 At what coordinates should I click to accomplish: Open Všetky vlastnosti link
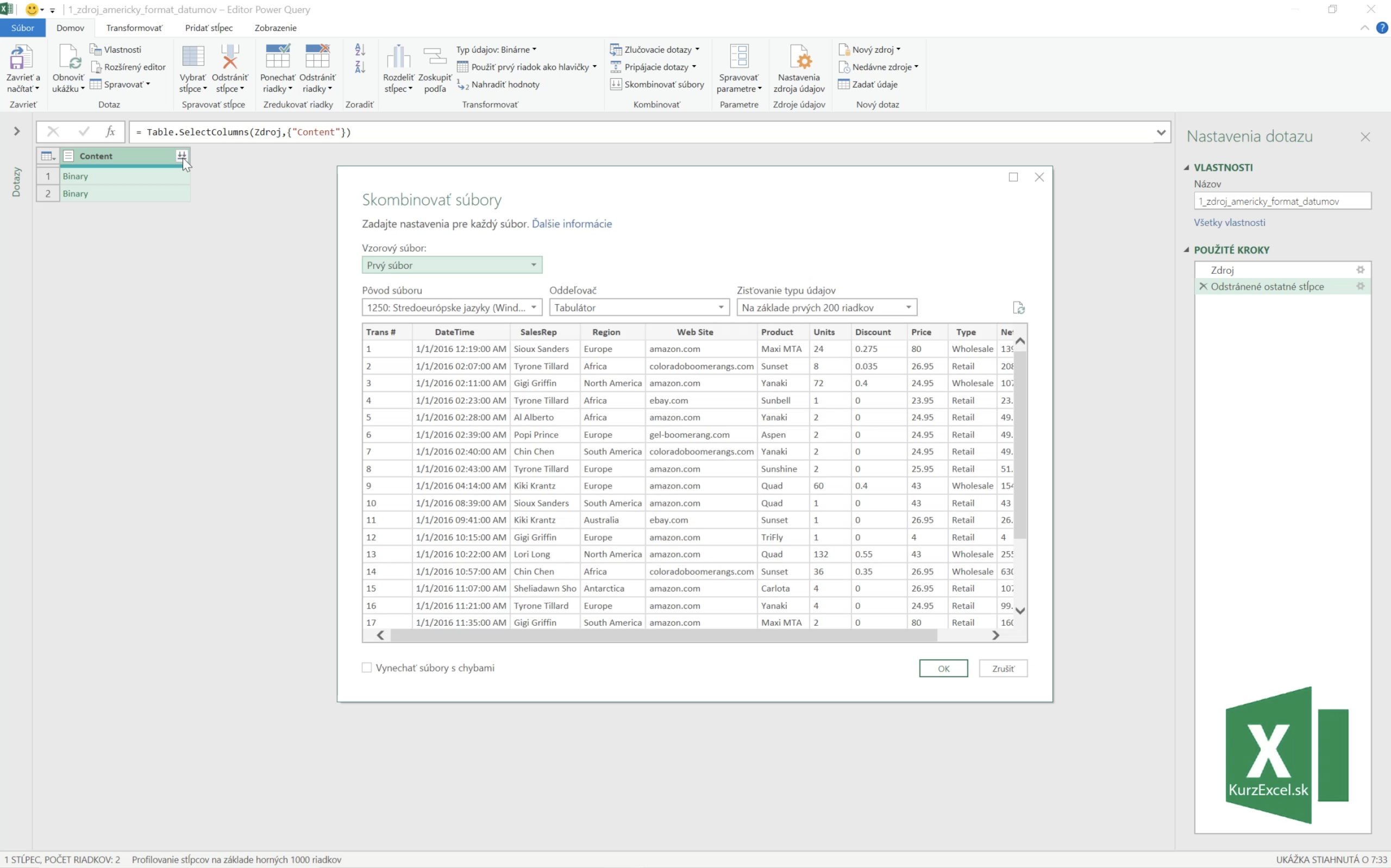point(1229,223)
